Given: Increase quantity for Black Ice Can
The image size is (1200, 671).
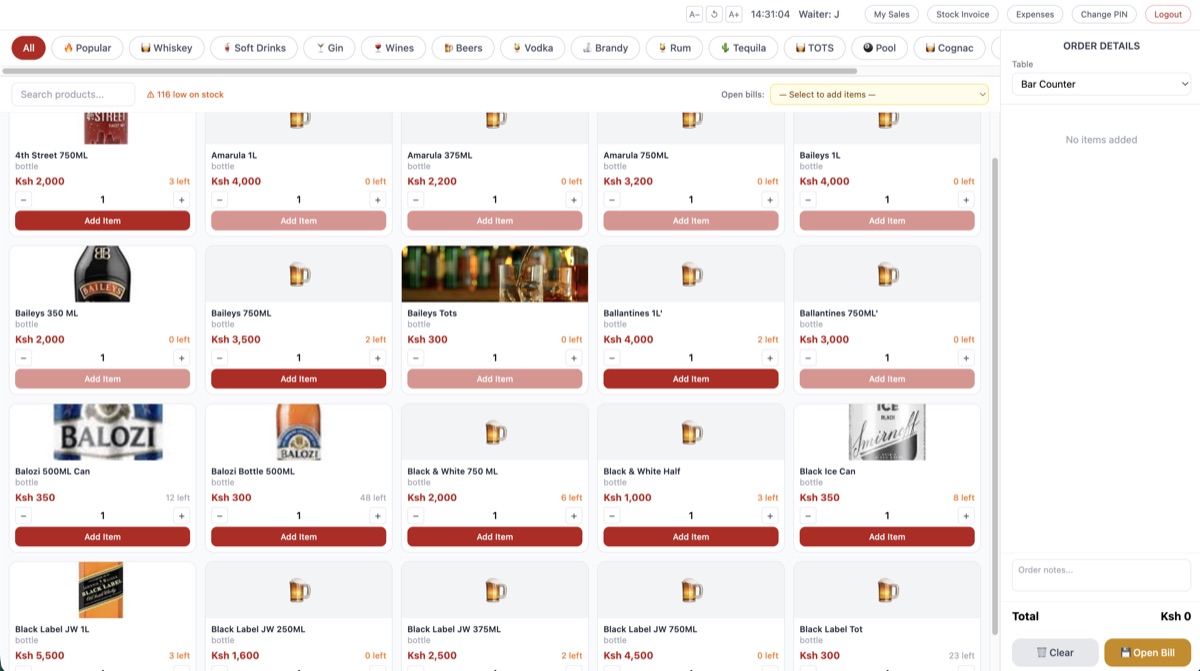Looking at the screenshot, I should pyautogui.click(x=966, y=516).
